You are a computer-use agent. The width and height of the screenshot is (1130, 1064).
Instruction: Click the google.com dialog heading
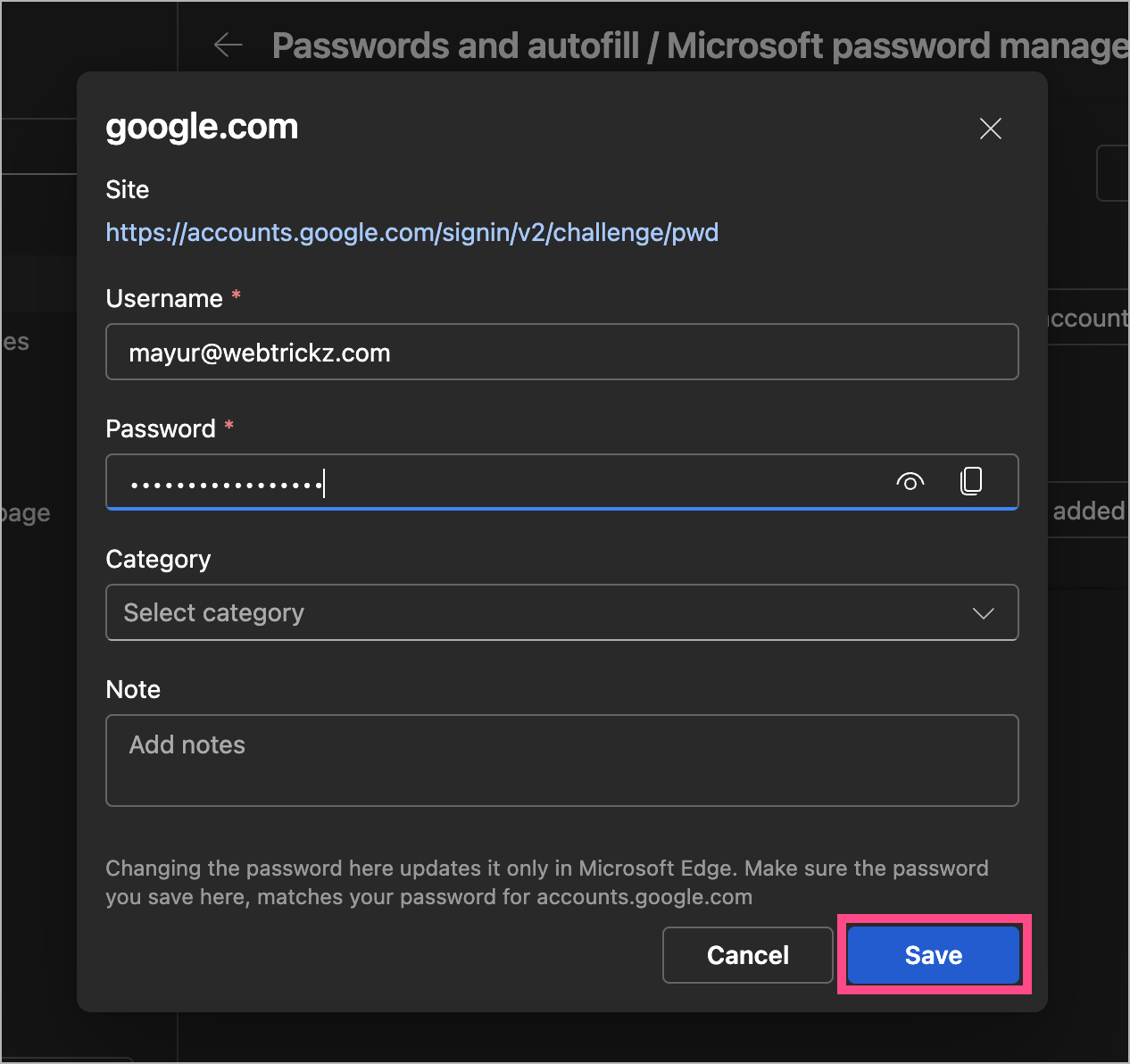[202, 127]
